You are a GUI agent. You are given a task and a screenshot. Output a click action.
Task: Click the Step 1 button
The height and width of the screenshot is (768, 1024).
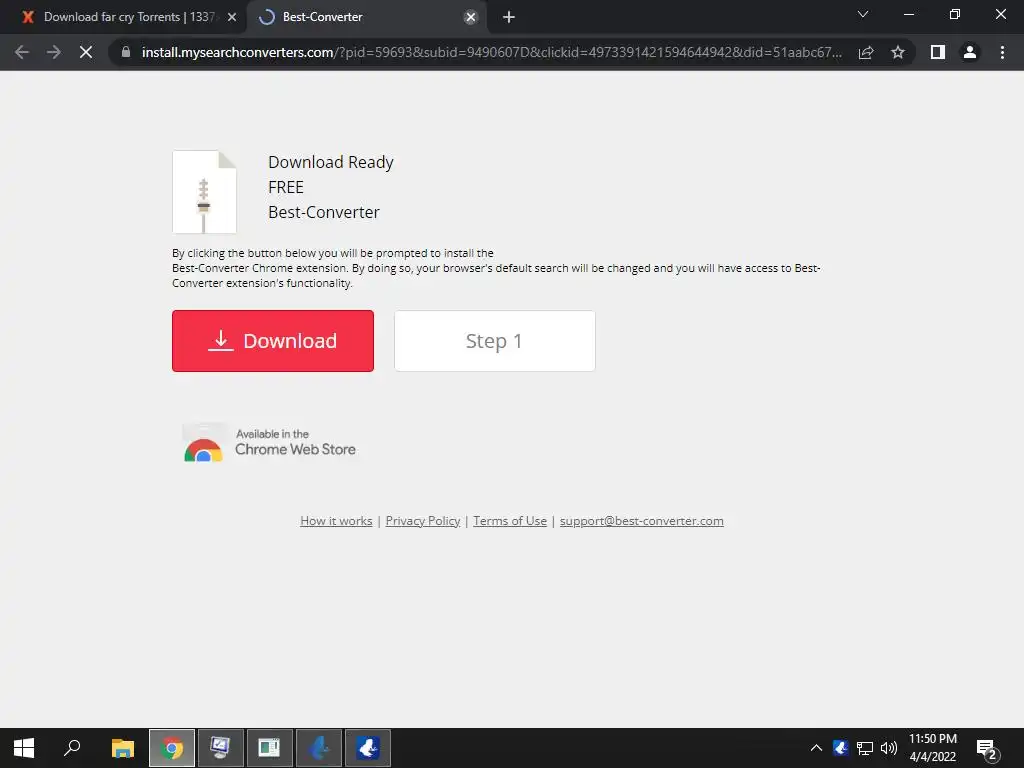click(494, 341)
